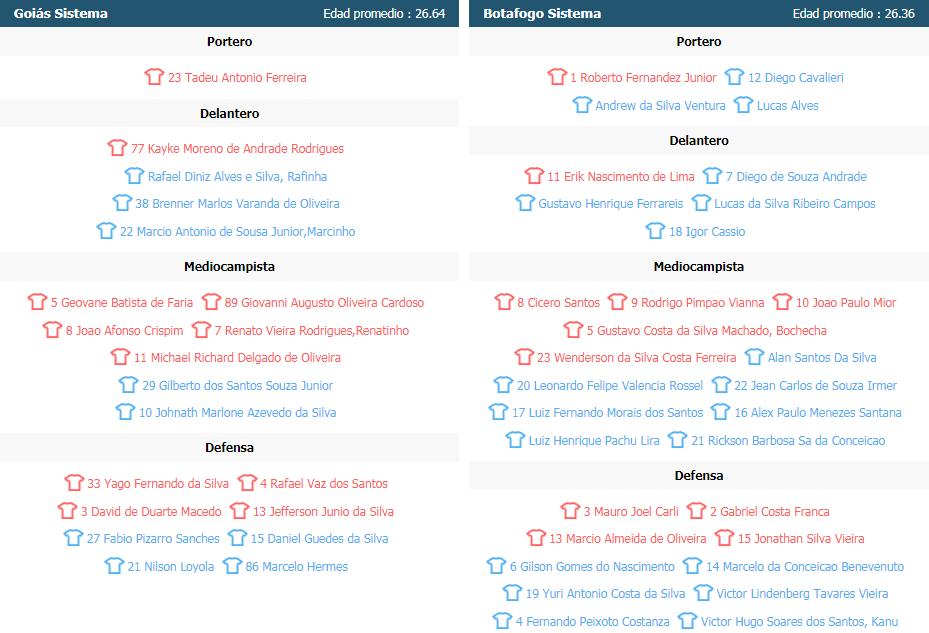Click the Botafogo Portero section heading
Viewport: 929px width, 633px height.
(699, 41)
